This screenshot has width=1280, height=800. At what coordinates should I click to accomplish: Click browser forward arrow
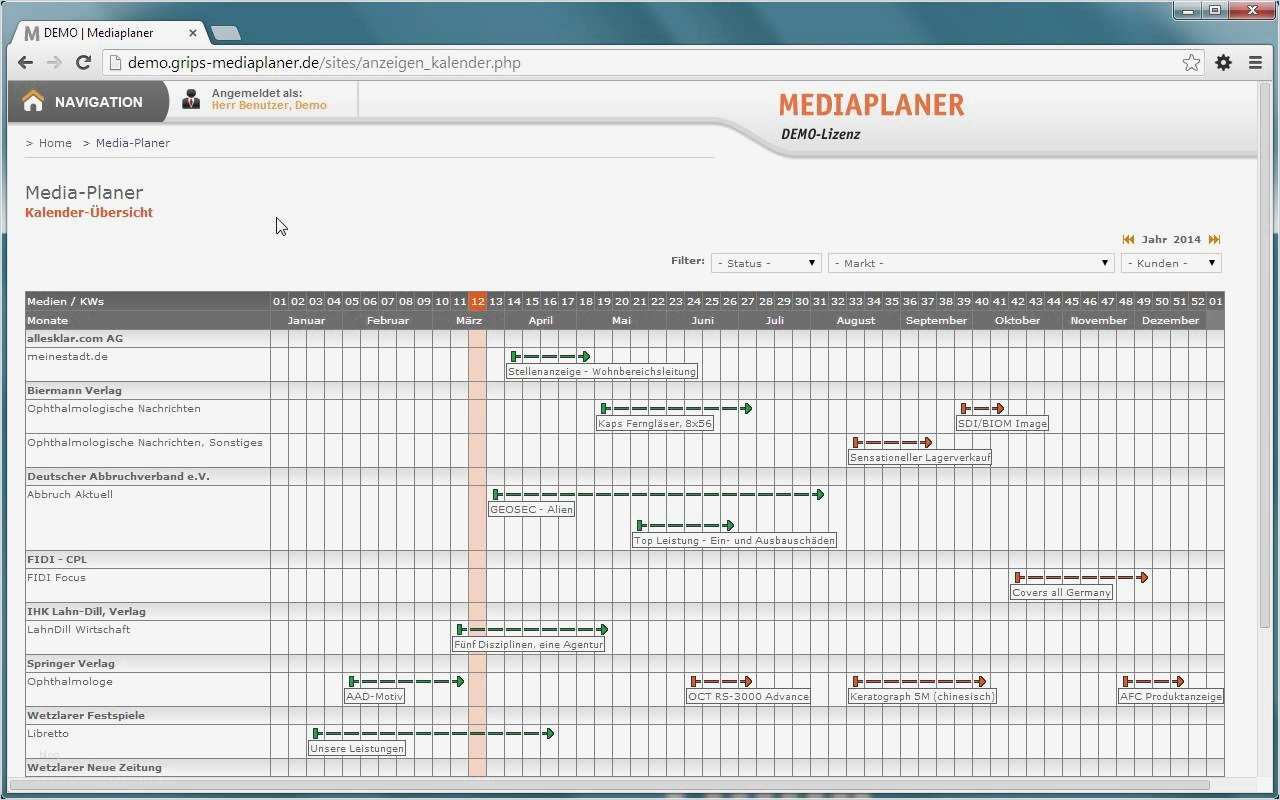tap(54, 62)
